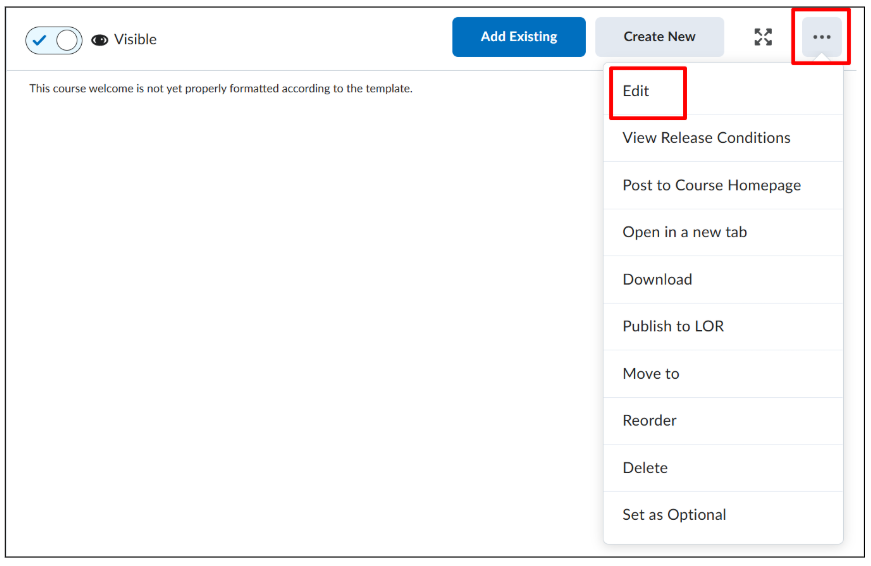871x566 pixels.
Task: Click the course welcome description text
Action: (221, 88)
